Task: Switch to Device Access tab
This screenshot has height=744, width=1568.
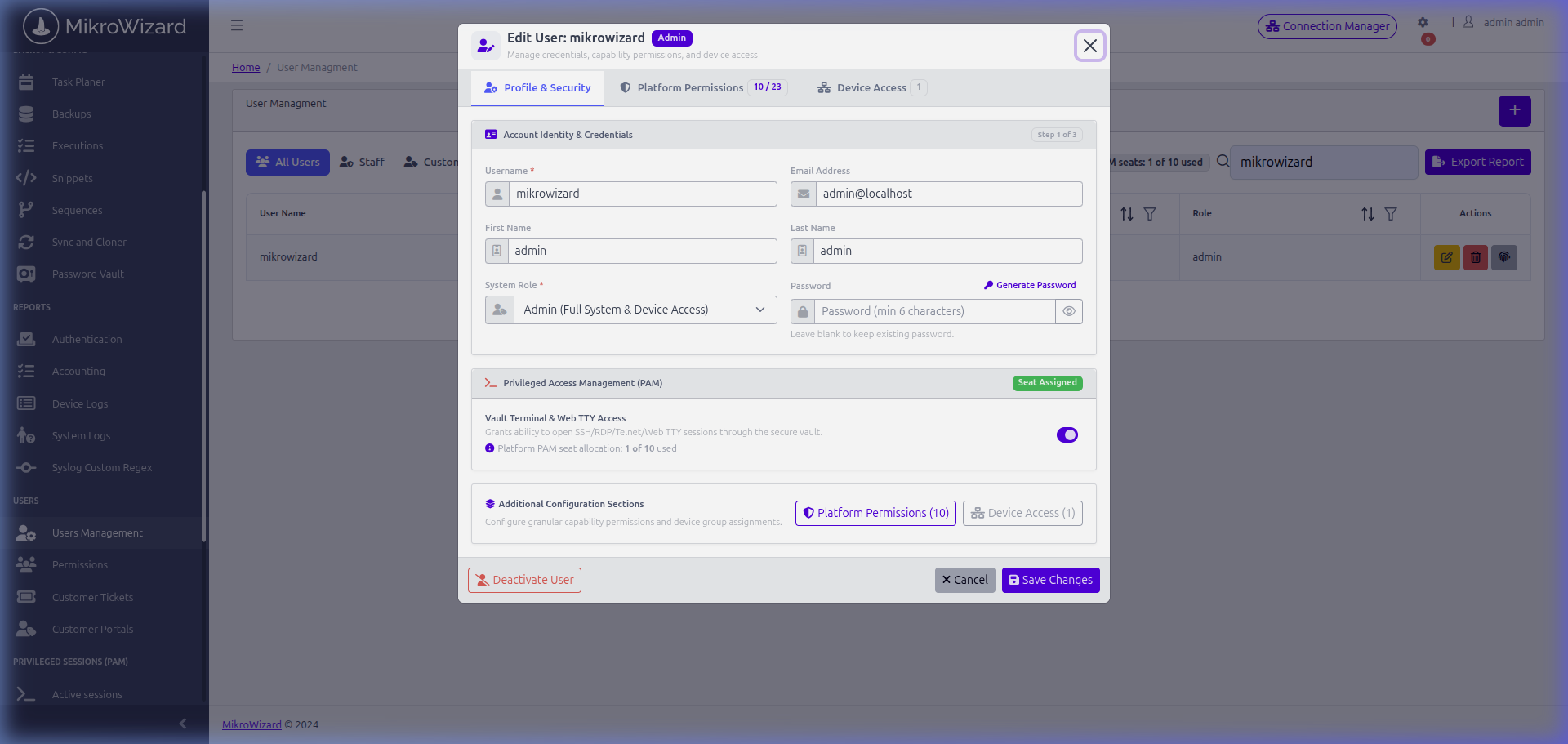Action: coord(871,88)
